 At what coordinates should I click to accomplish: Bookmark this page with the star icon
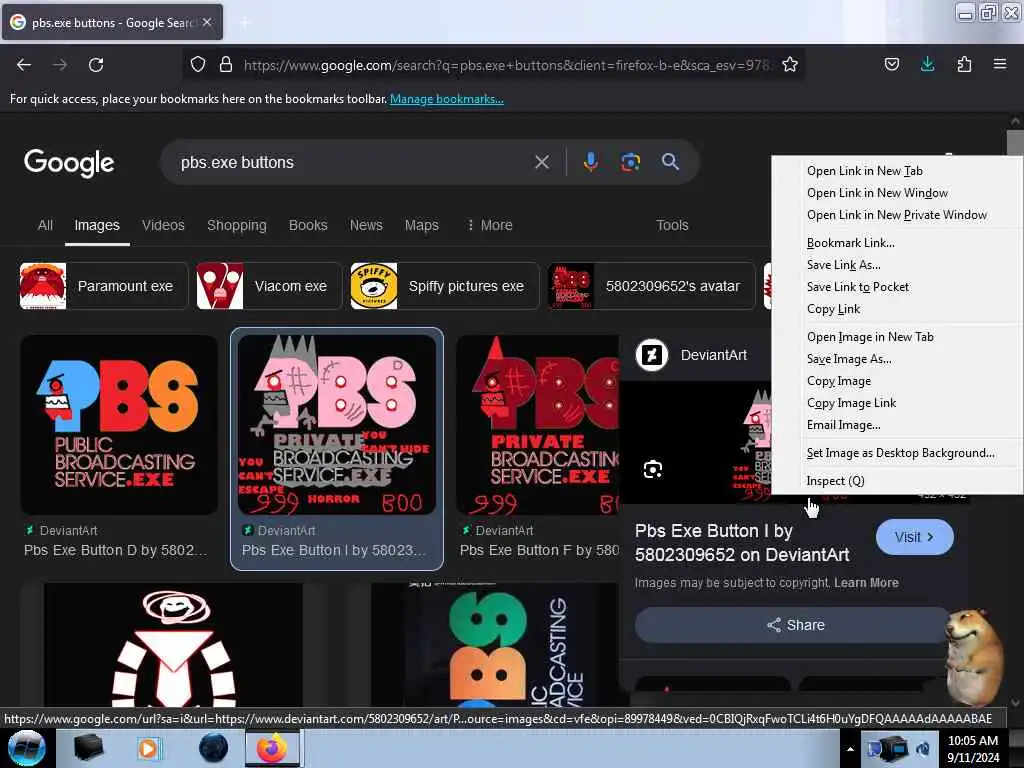click(790, 64)
